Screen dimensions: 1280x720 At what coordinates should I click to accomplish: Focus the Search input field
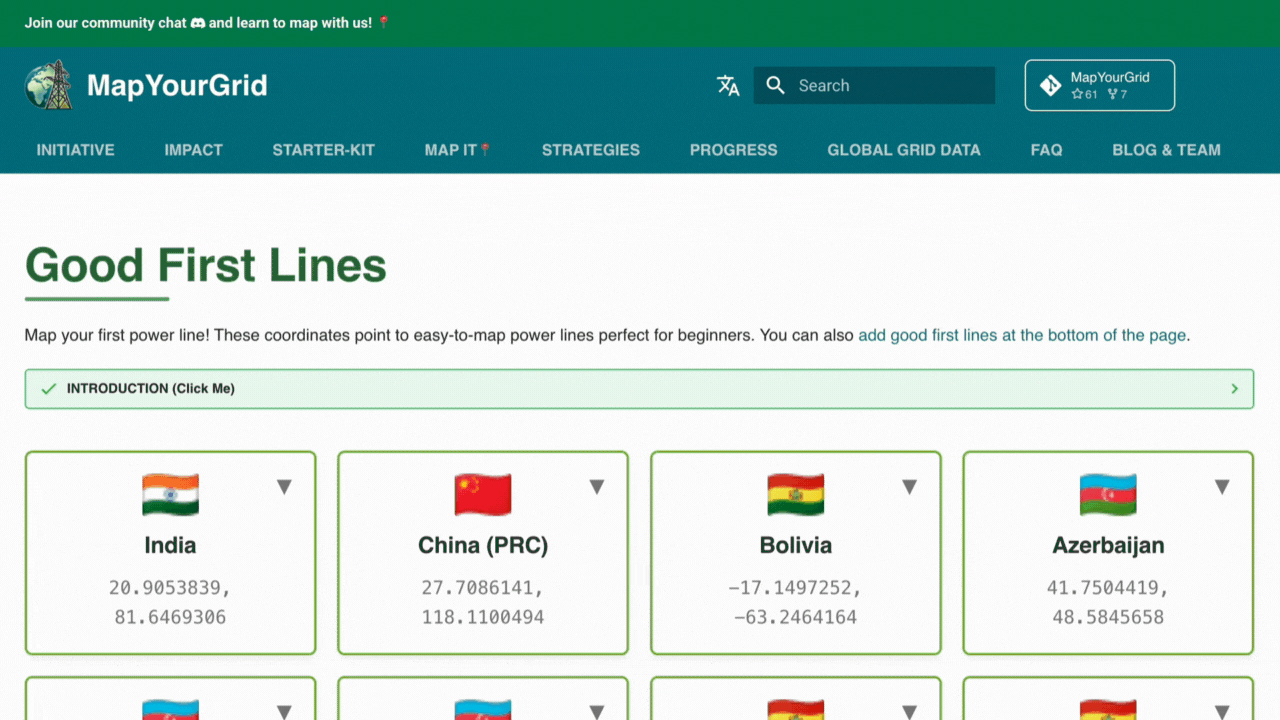tap(874, 86)
